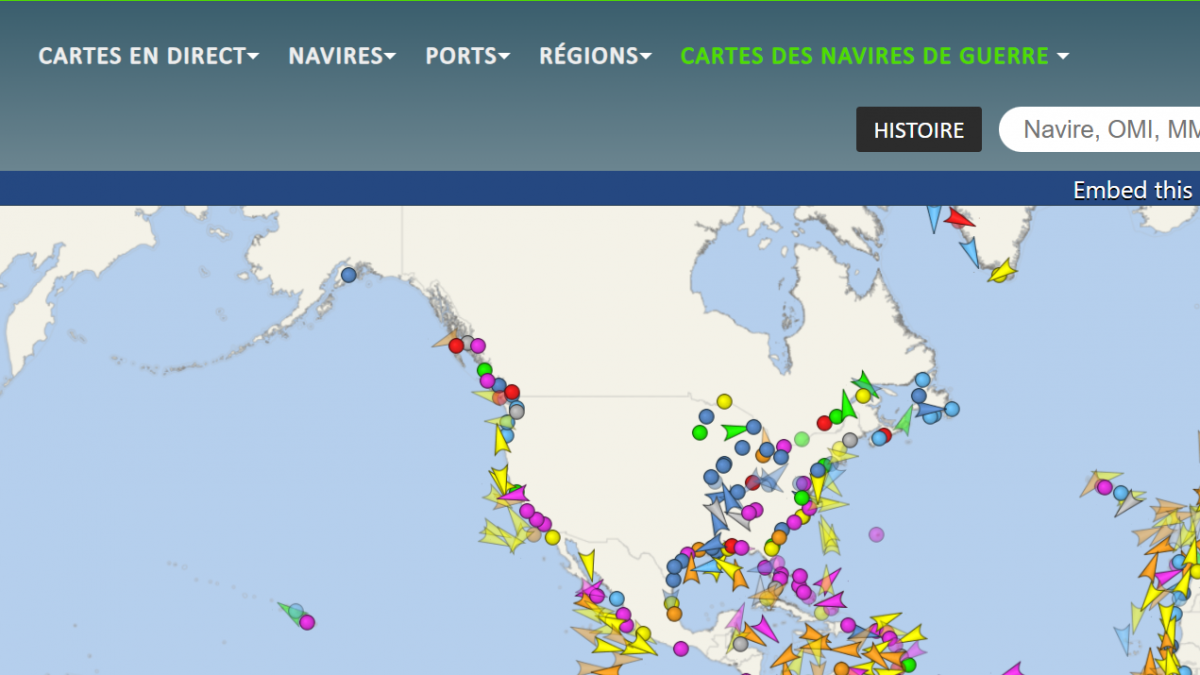Open the Navires dropdown menu
Image resolution: width=1200 pixels, height=675 pixels.
pos(342,56)
